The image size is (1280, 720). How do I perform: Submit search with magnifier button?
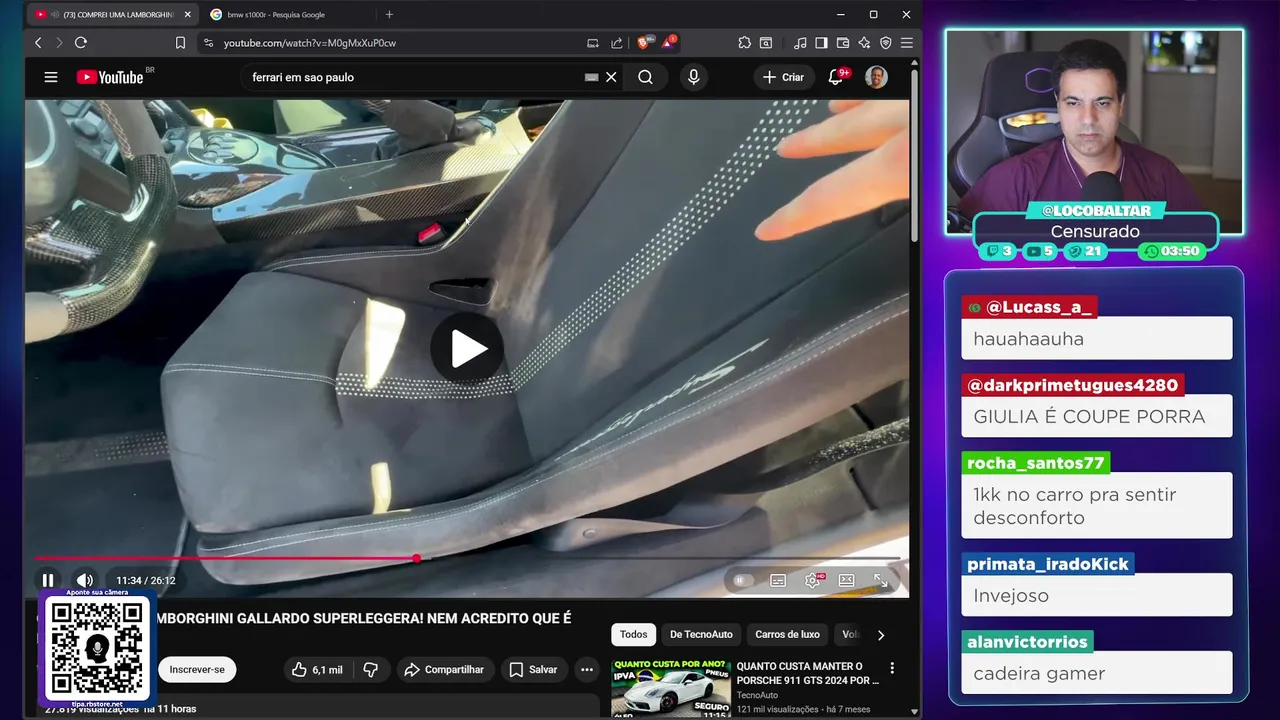coord(645,77)
